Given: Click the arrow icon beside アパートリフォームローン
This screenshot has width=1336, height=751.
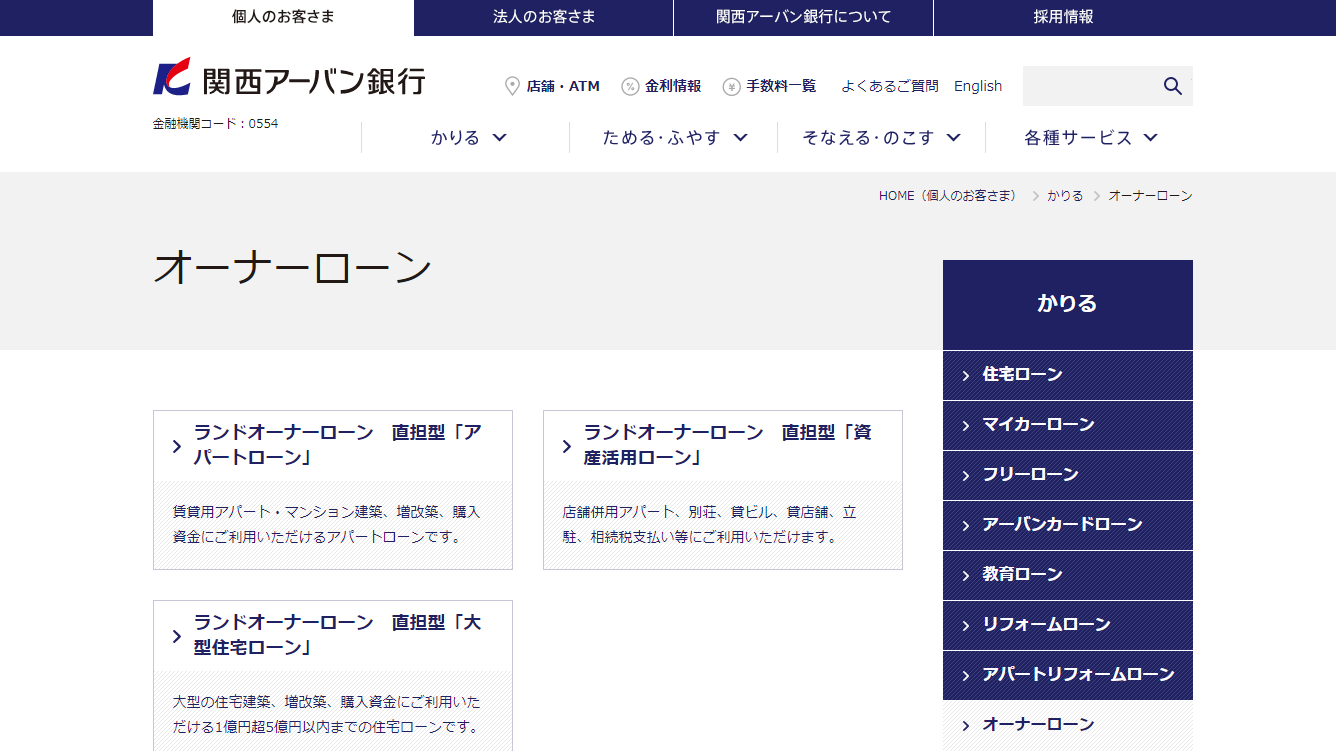Looking at the screenshot, I should [x=966, y=676].
